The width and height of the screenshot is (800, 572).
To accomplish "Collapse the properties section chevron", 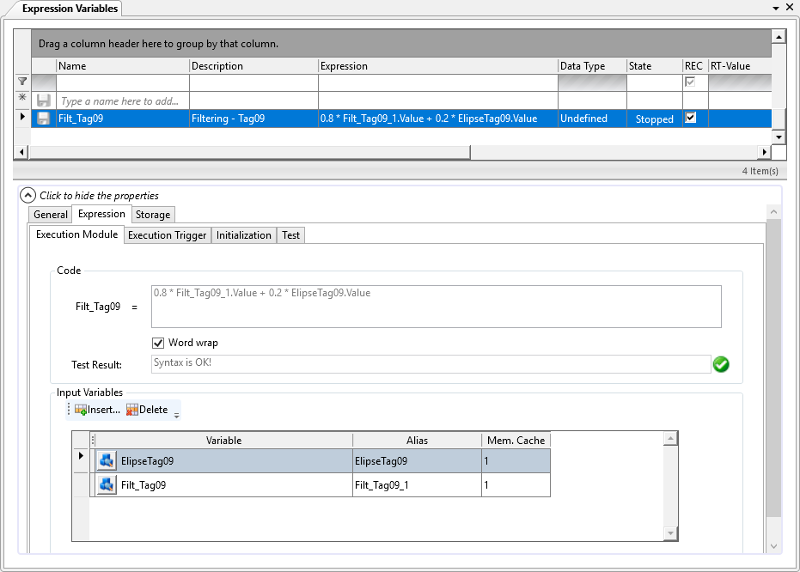I will click(28, 195).
